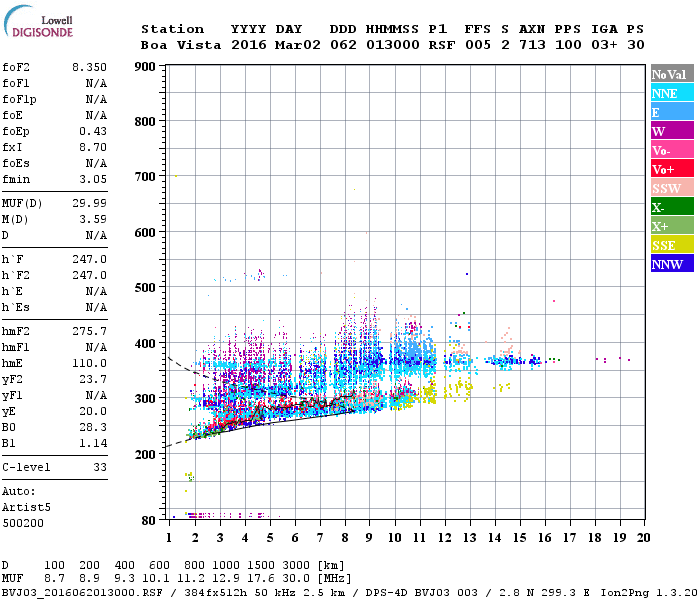Click the time 013000 in header
Image resolution: width=700 pixels, height=600 pixels.
click(393, 45)
